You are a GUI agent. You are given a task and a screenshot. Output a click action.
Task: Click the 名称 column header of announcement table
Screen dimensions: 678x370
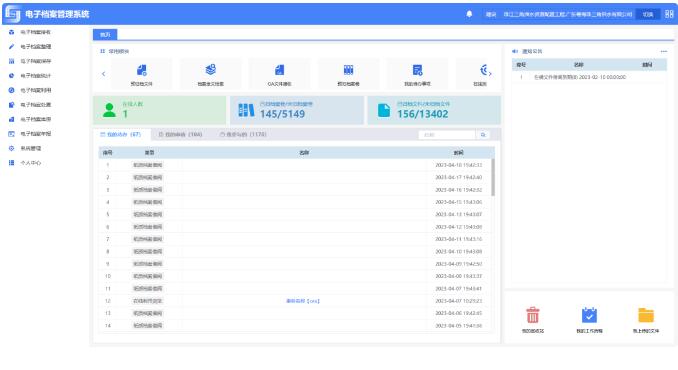[579, 65]
